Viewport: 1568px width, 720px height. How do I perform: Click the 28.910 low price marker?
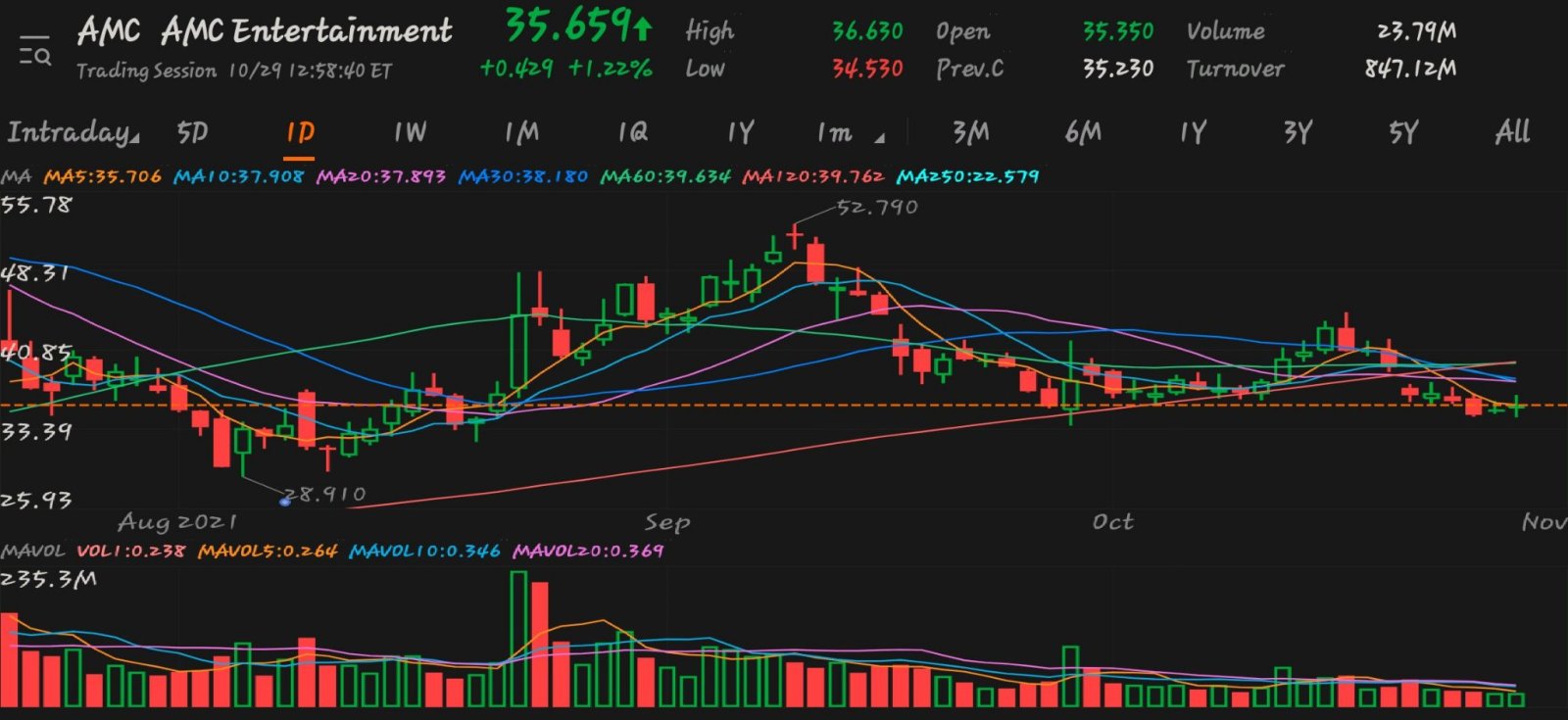[324, 494]
